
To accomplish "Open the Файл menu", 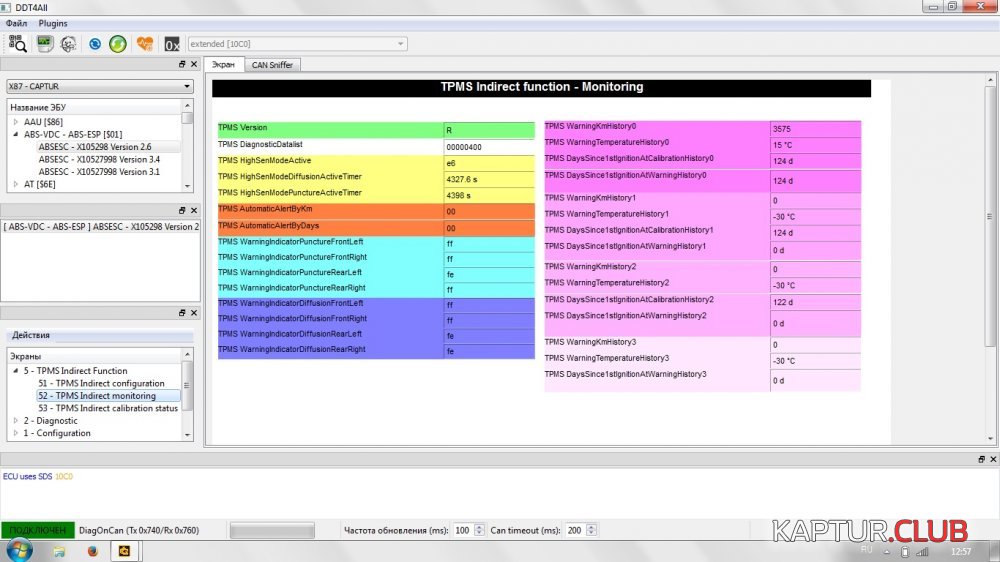I will point(17,23).
